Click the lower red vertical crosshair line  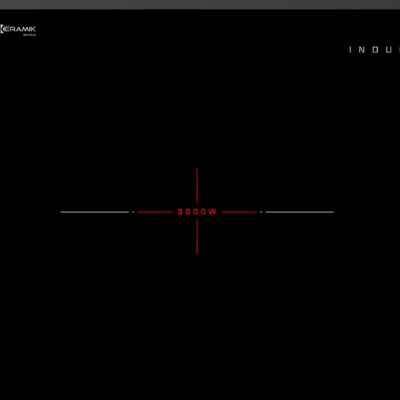tap(197, 237)
